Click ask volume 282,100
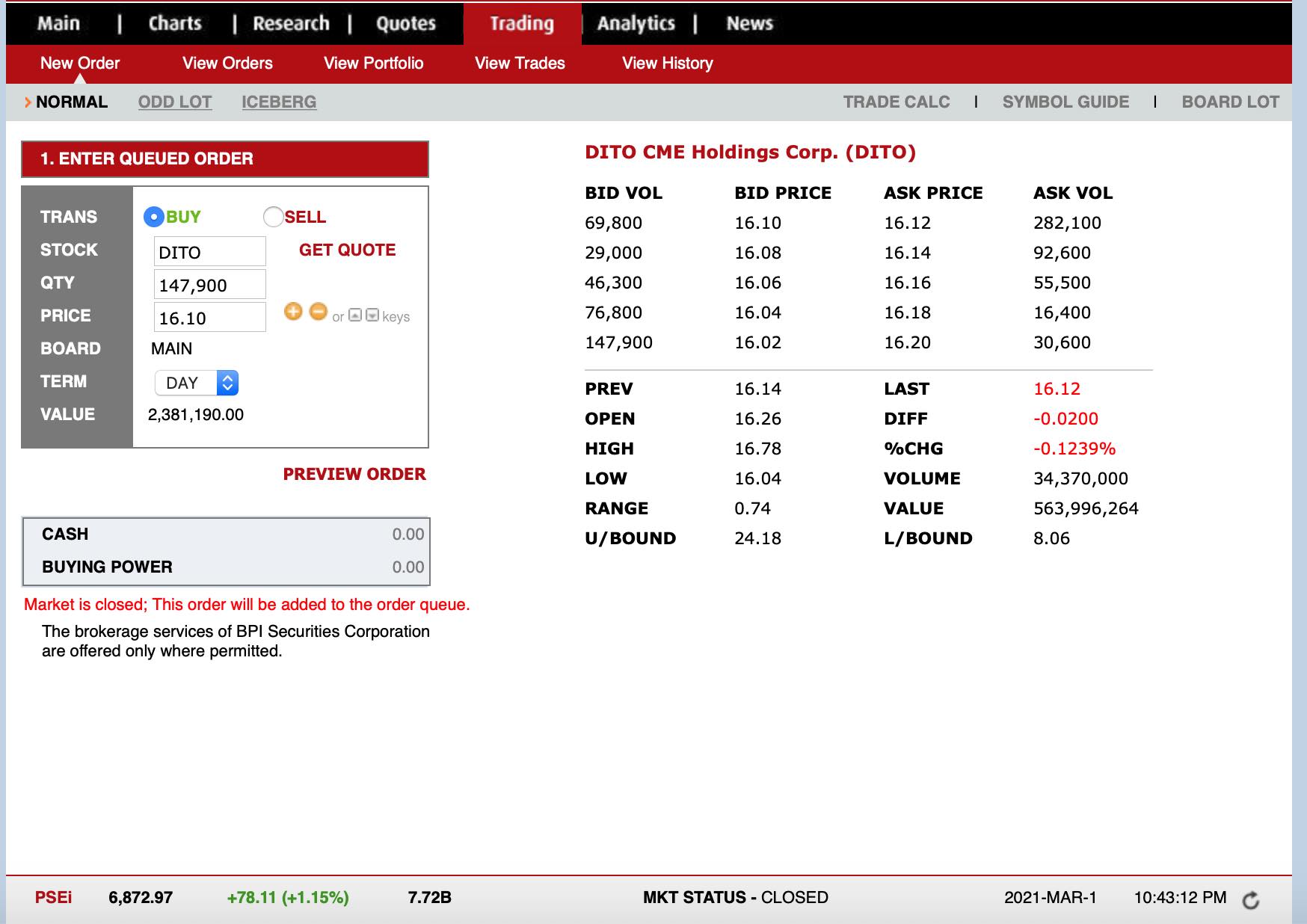Image resolution: width=1307 pixels, height=924 pixels. (1067, 223)
